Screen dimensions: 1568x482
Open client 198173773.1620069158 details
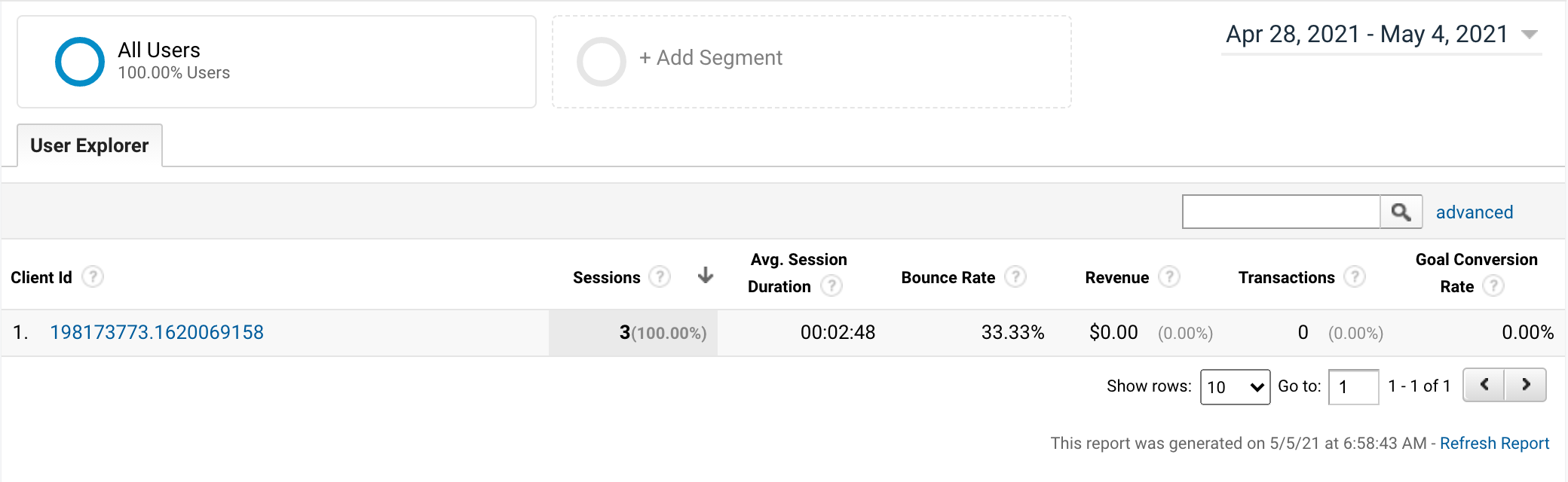(x=157, y=332)
